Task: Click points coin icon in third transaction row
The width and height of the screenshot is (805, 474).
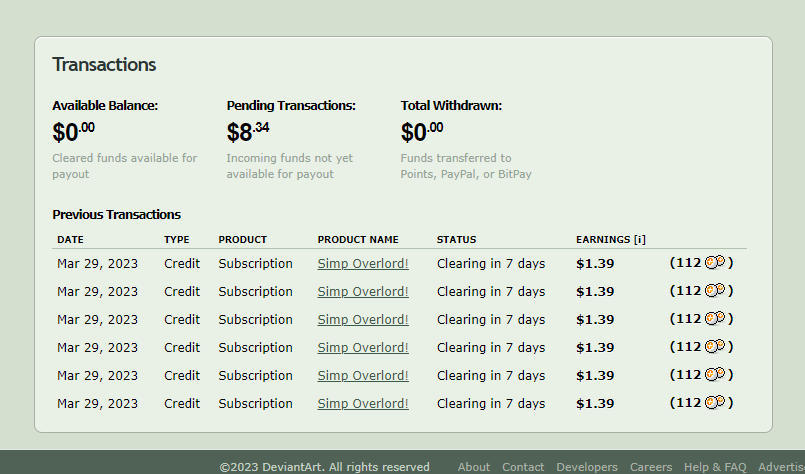Action: click(x=715, y=319)
